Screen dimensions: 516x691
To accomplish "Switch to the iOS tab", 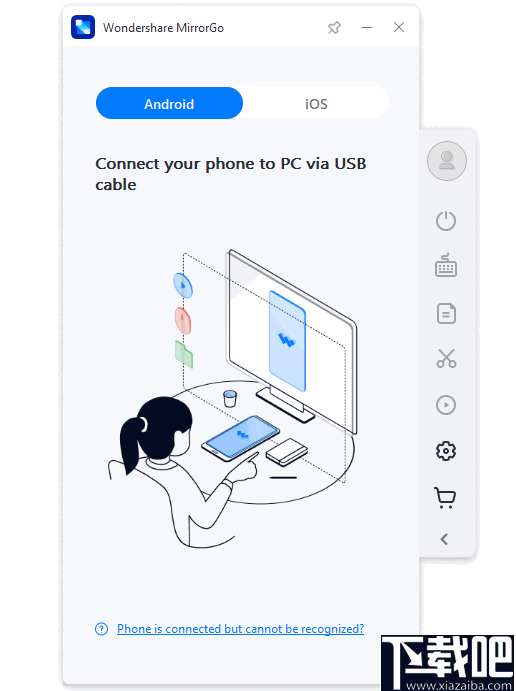I will click(x=316, y=103).
